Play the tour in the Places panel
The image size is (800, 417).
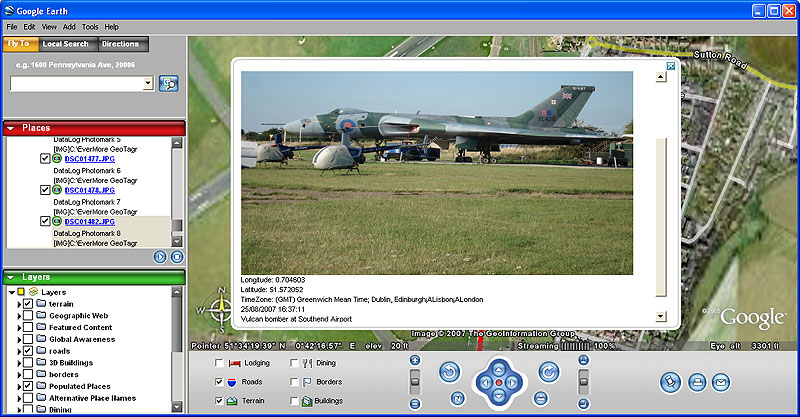[x=160, y=257]
